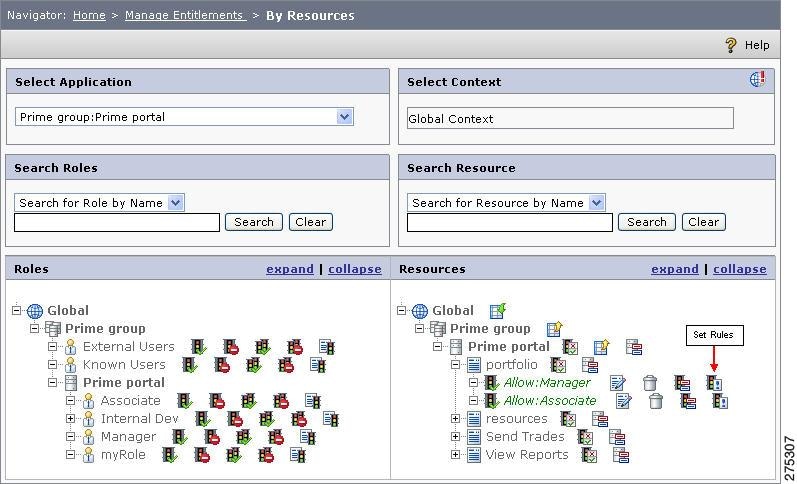
Task: Select Known Users in Roles tree
Action: [x=124, y=365]
